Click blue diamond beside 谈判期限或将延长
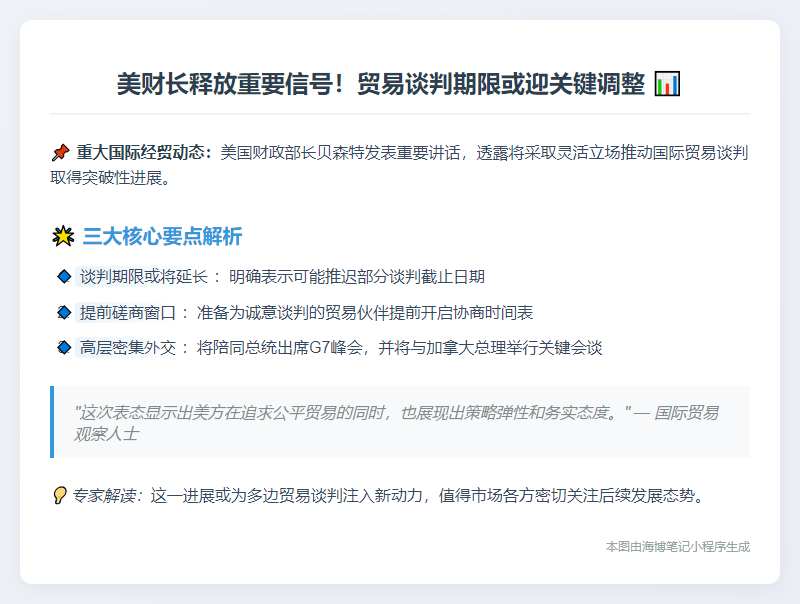The width and height of the screenshot is (800, 604). coord(64,276)
